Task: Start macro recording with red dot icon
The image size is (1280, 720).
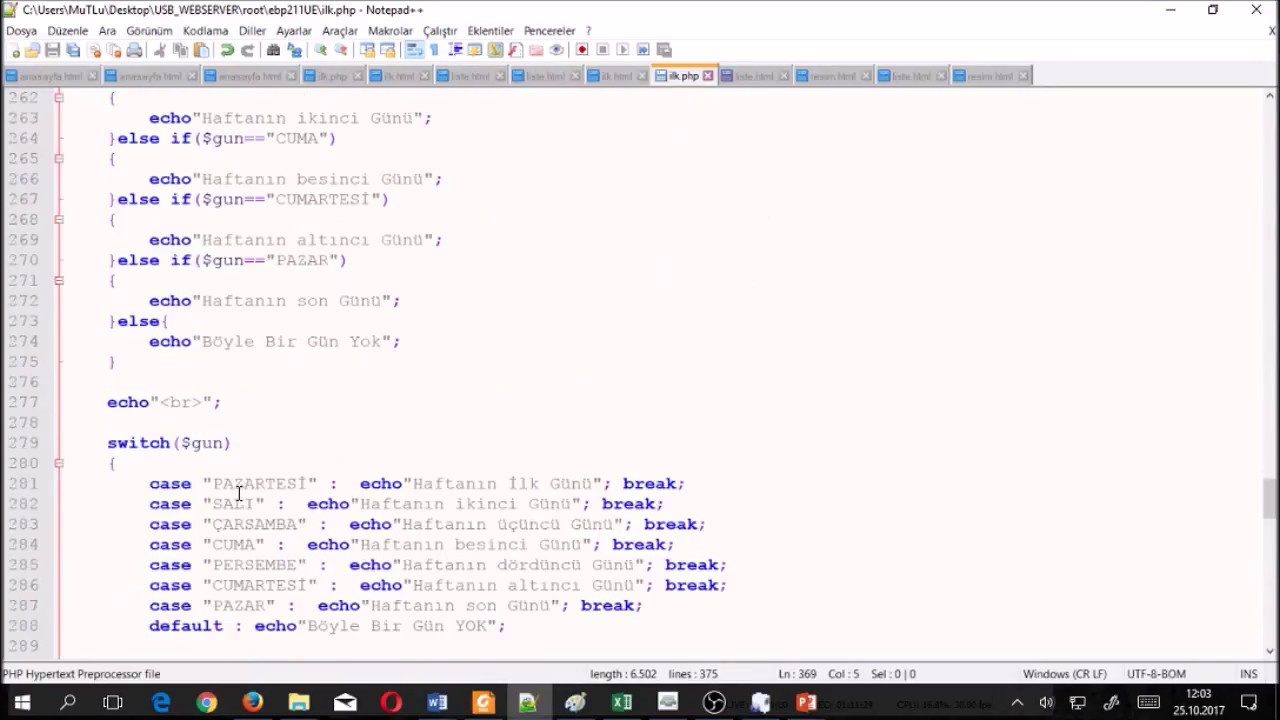Action: coord(583,50)
